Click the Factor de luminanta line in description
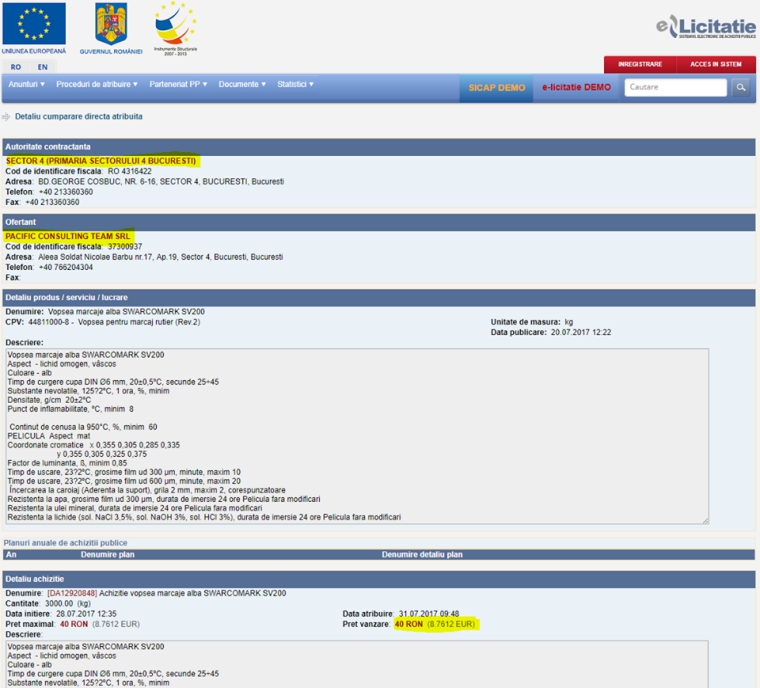 [x=67, y=464]
